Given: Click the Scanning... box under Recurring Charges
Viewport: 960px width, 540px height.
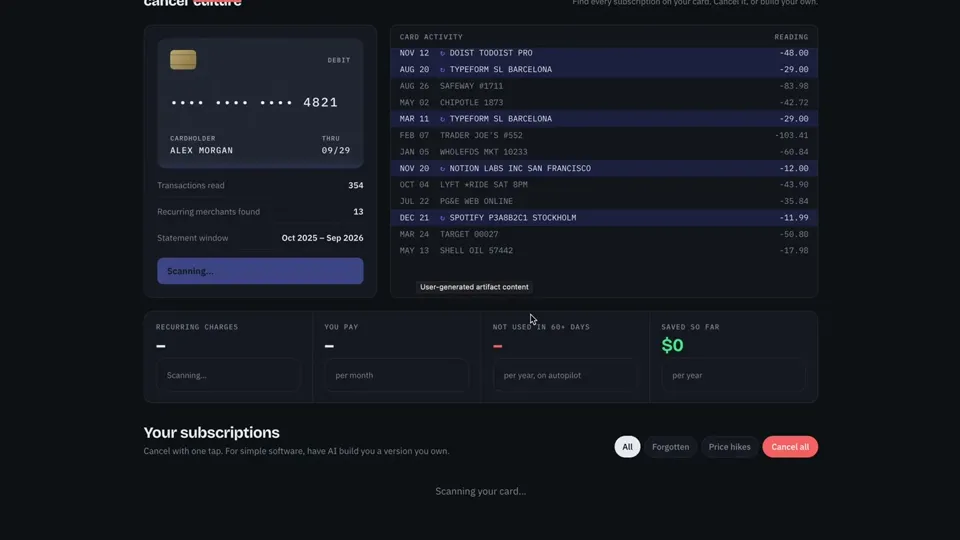Looking at the screenshot, I should 228,375.
